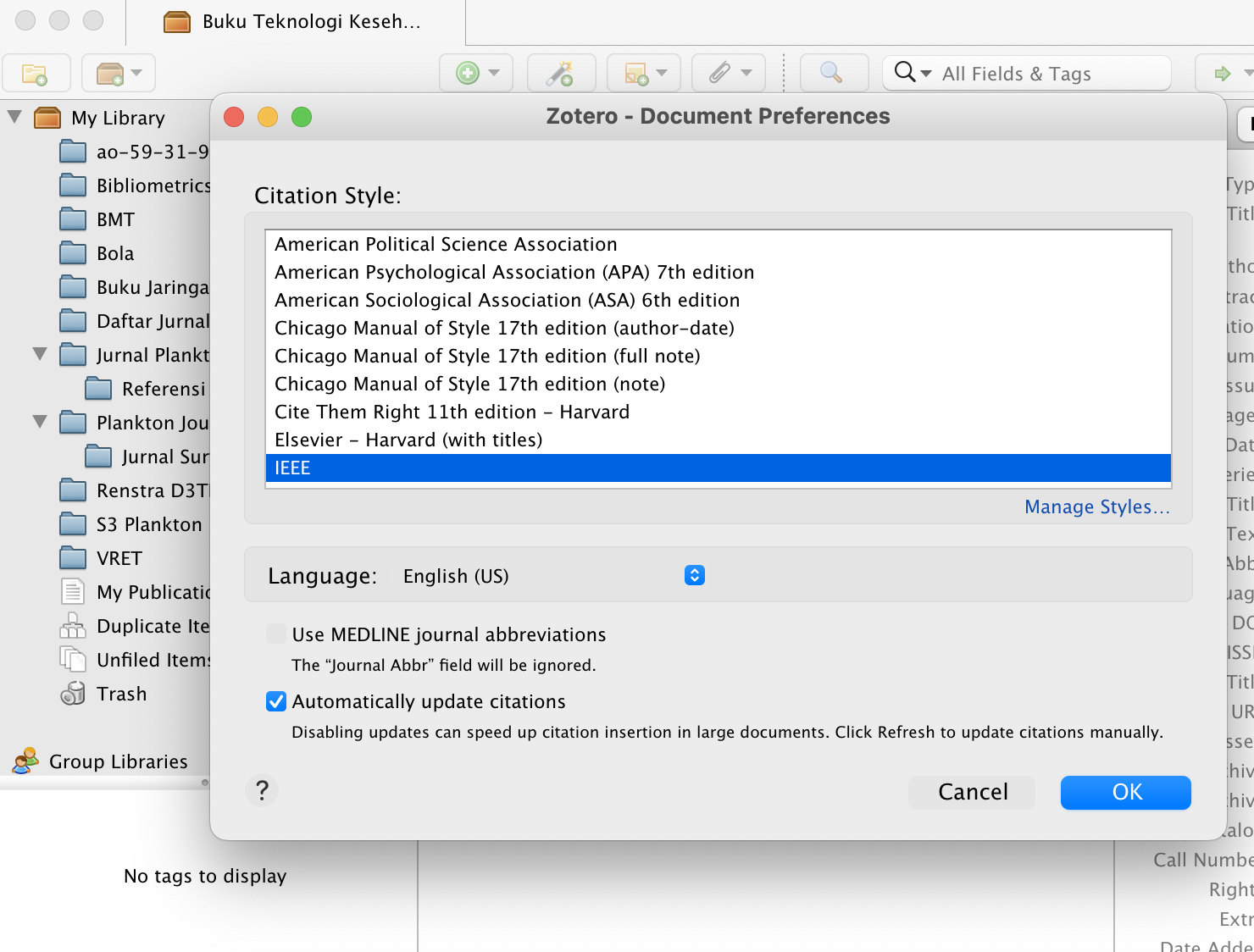Select APA 7th edition citation style
The height and width of the screenshot is (952, 1254).
coord(719,272)
